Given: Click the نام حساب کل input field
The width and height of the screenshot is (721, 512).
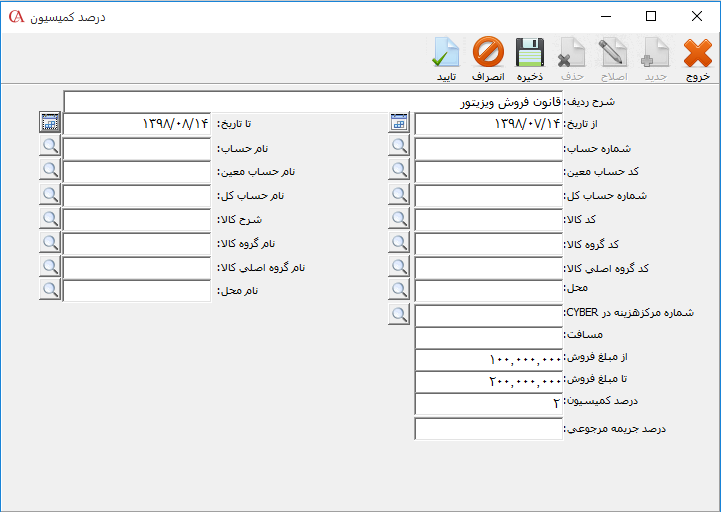Looking at the screenshot, I should [x=137, y=196].
